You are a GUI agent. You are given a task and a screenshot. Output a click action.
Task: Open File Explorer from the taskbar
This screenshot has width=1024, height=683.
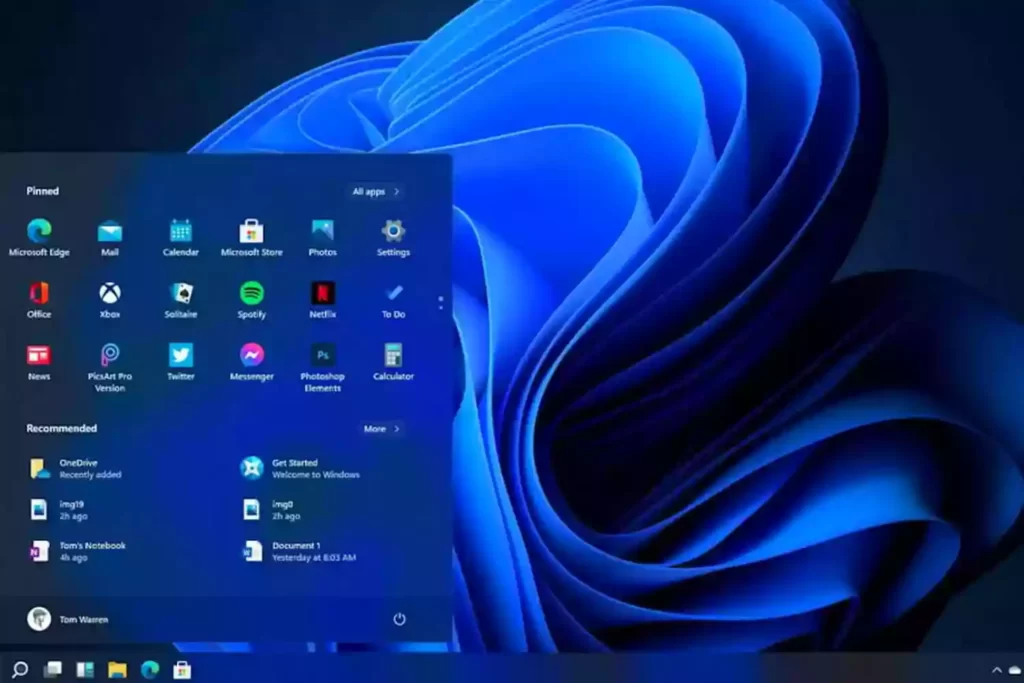118,669
